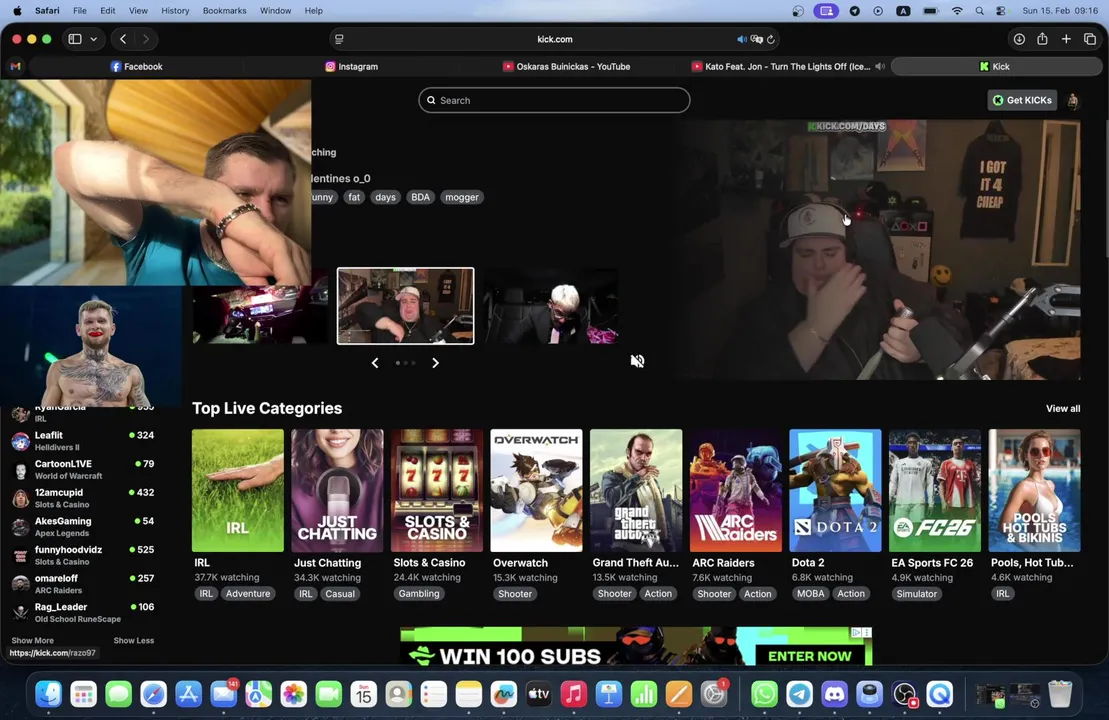The image size is (1109, 720).
Task: Open 12amcupid channel in sidebar
Action: coord(83,498)
